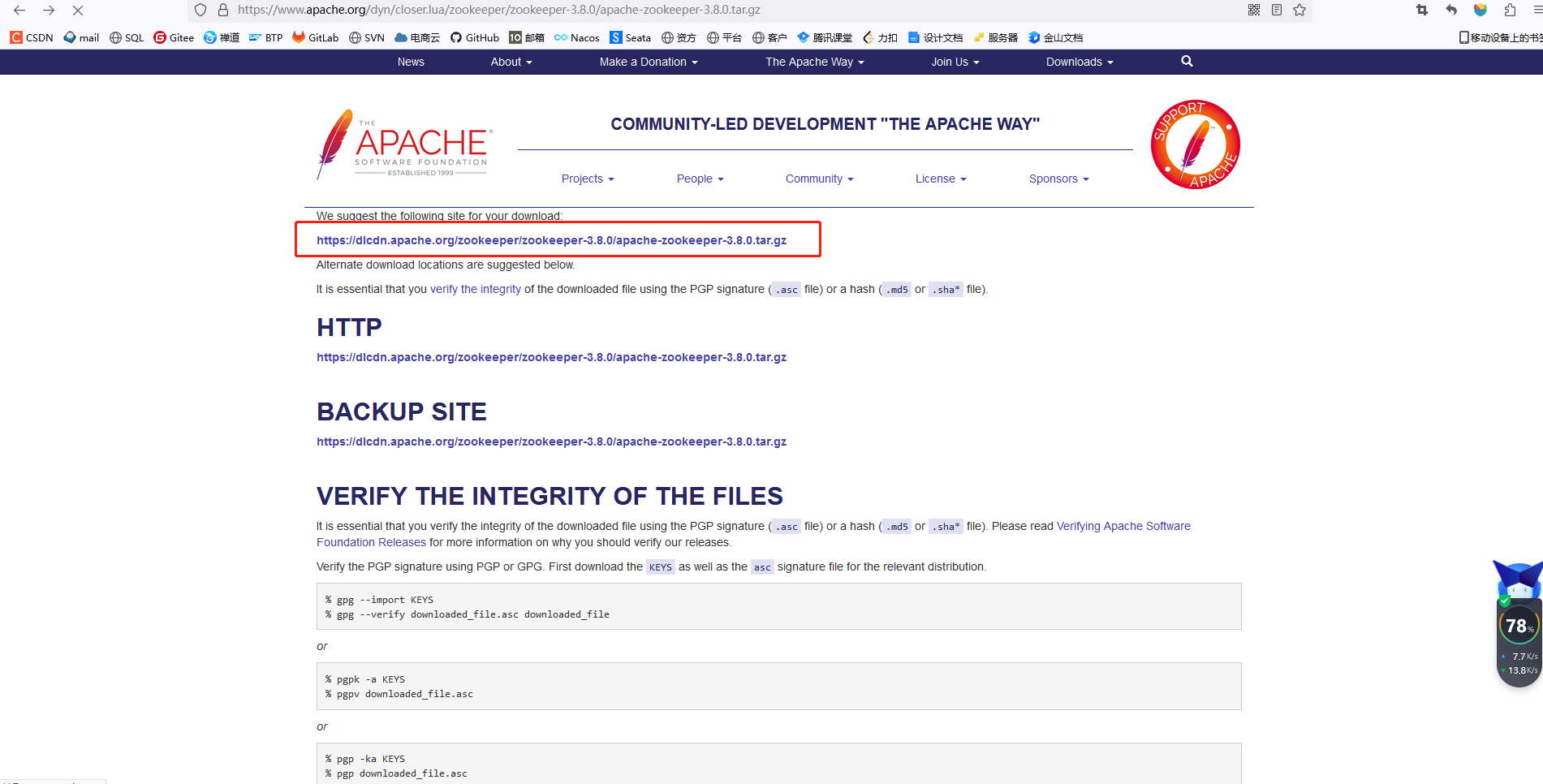Image resolution: width=1543 pixels, height=784 pixels.
Task: Open the 设计文档 bookmark
Action: (x=935, y=37)
